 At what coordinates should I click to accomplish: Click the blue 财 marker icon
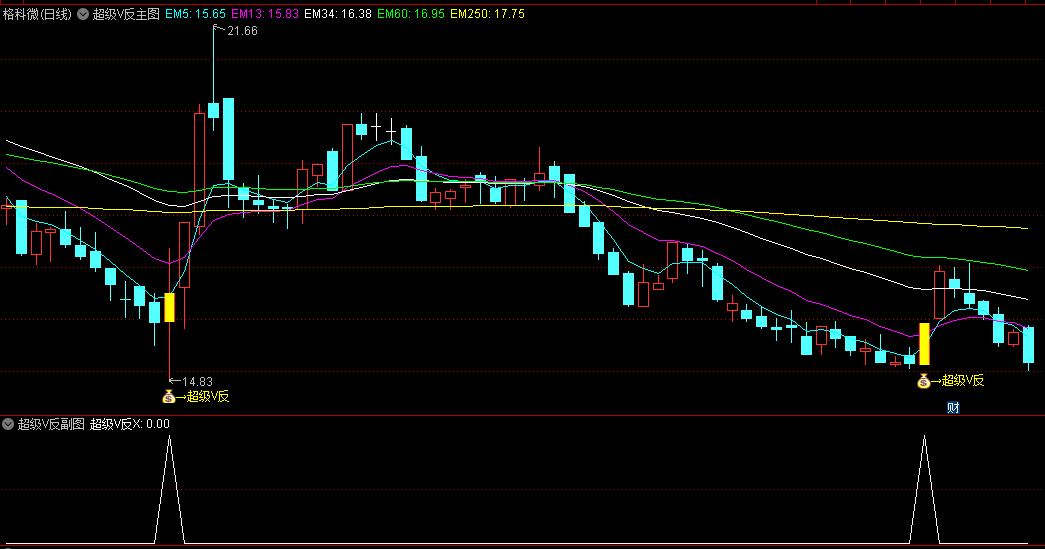coord(953,408)
